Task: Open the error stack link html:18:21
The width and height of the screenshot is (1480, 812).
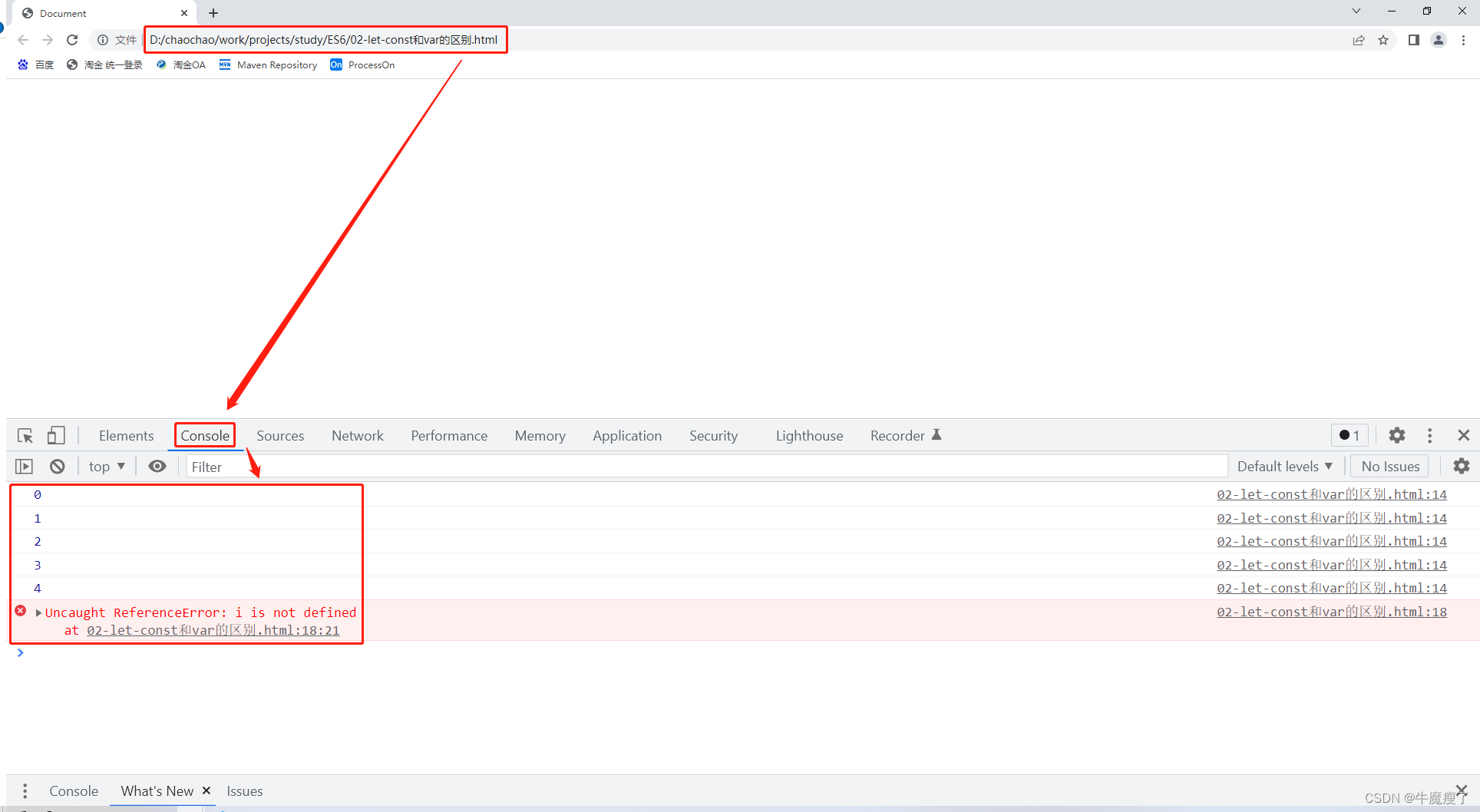Action: pos(213,630)
